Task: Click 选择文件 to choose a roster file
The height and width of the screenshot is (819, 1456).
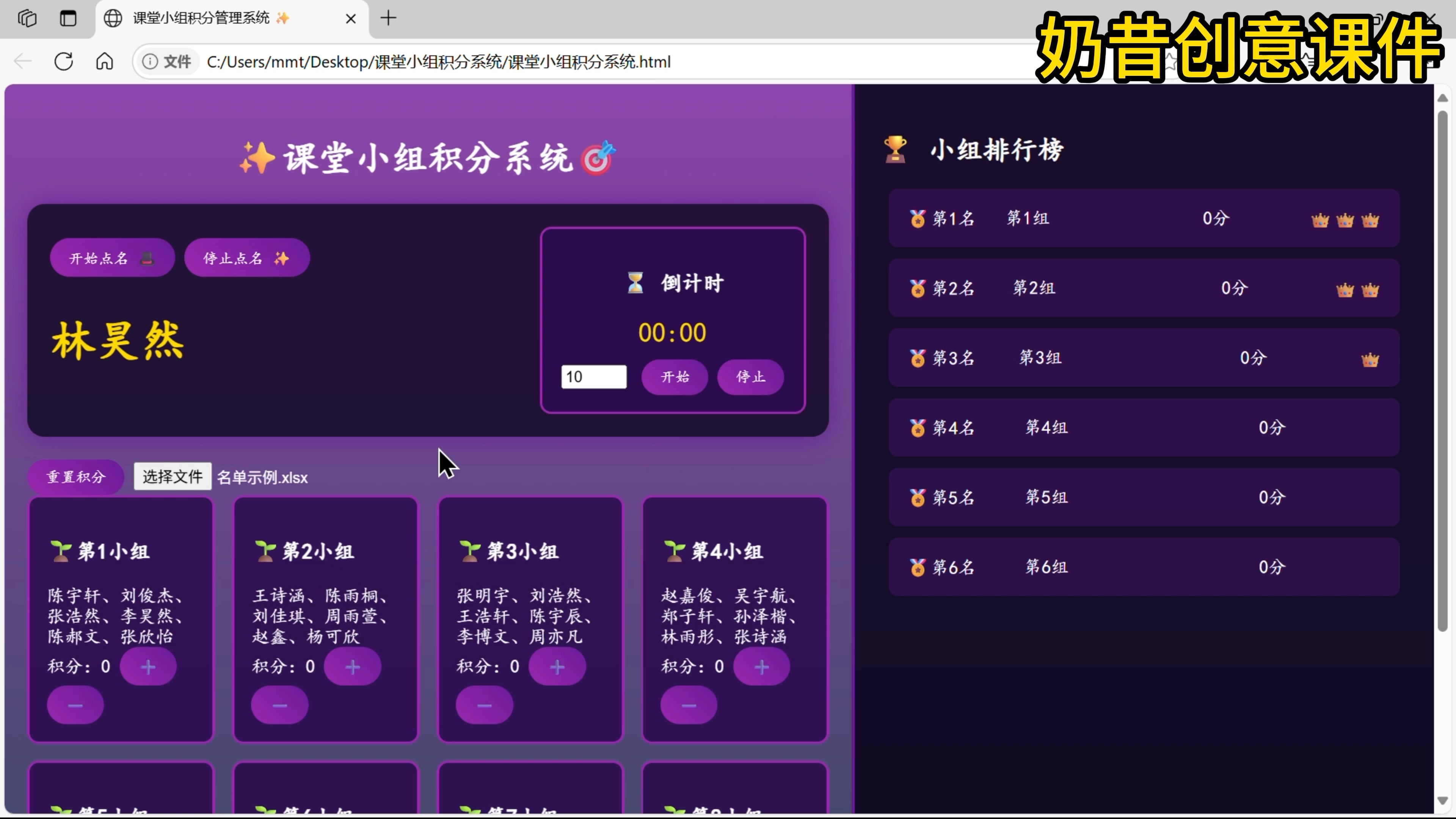Action: pyautogui.click(x=172, y=477)
